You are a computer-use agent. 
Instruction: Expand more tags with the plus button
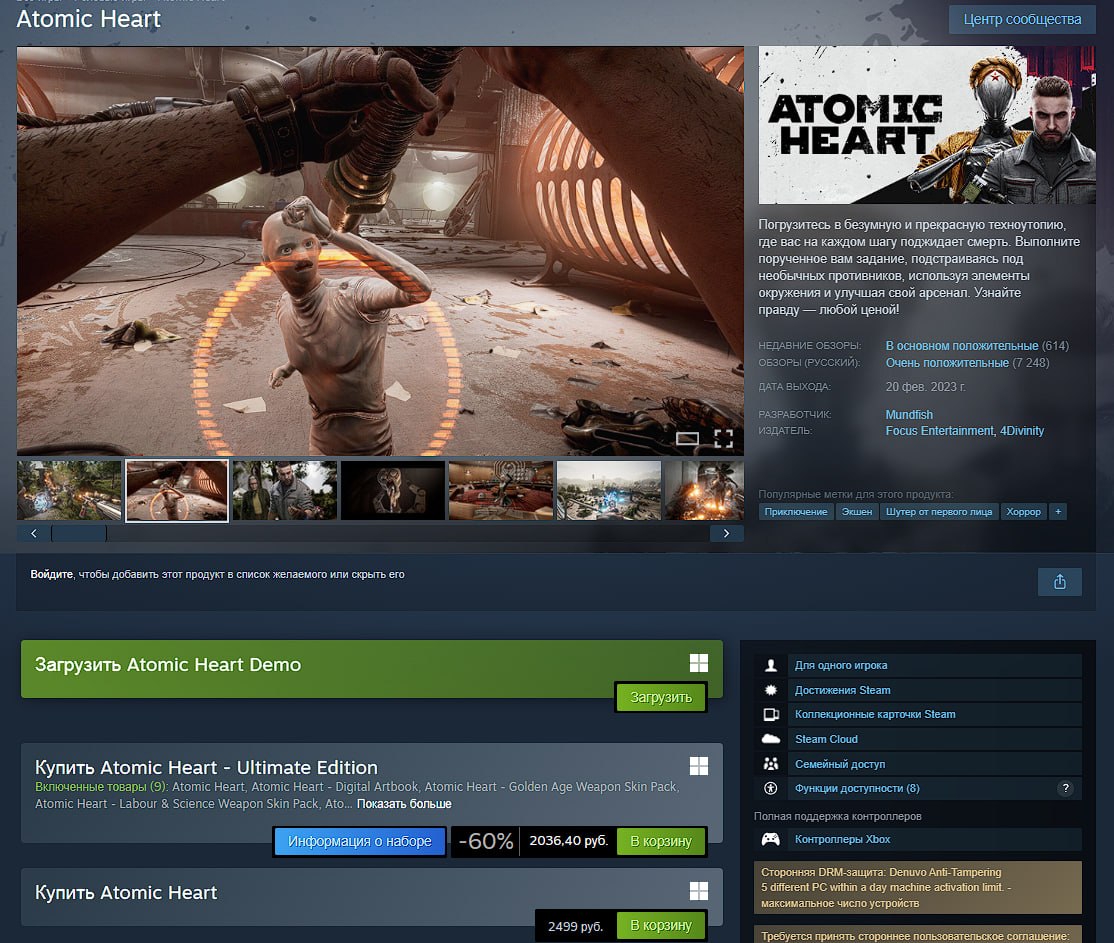tap(1058, 512)
